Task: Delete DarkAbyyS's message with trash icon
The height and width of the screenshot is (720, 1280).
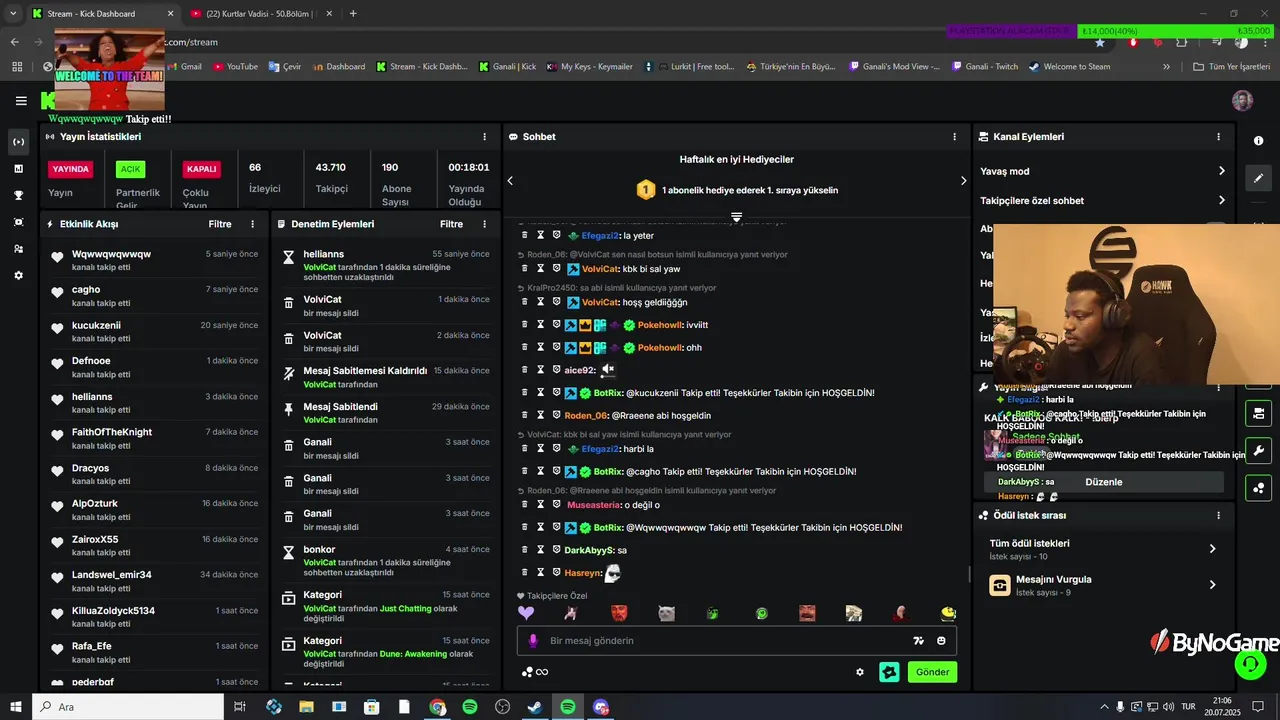Action: [x=525, y=550]
